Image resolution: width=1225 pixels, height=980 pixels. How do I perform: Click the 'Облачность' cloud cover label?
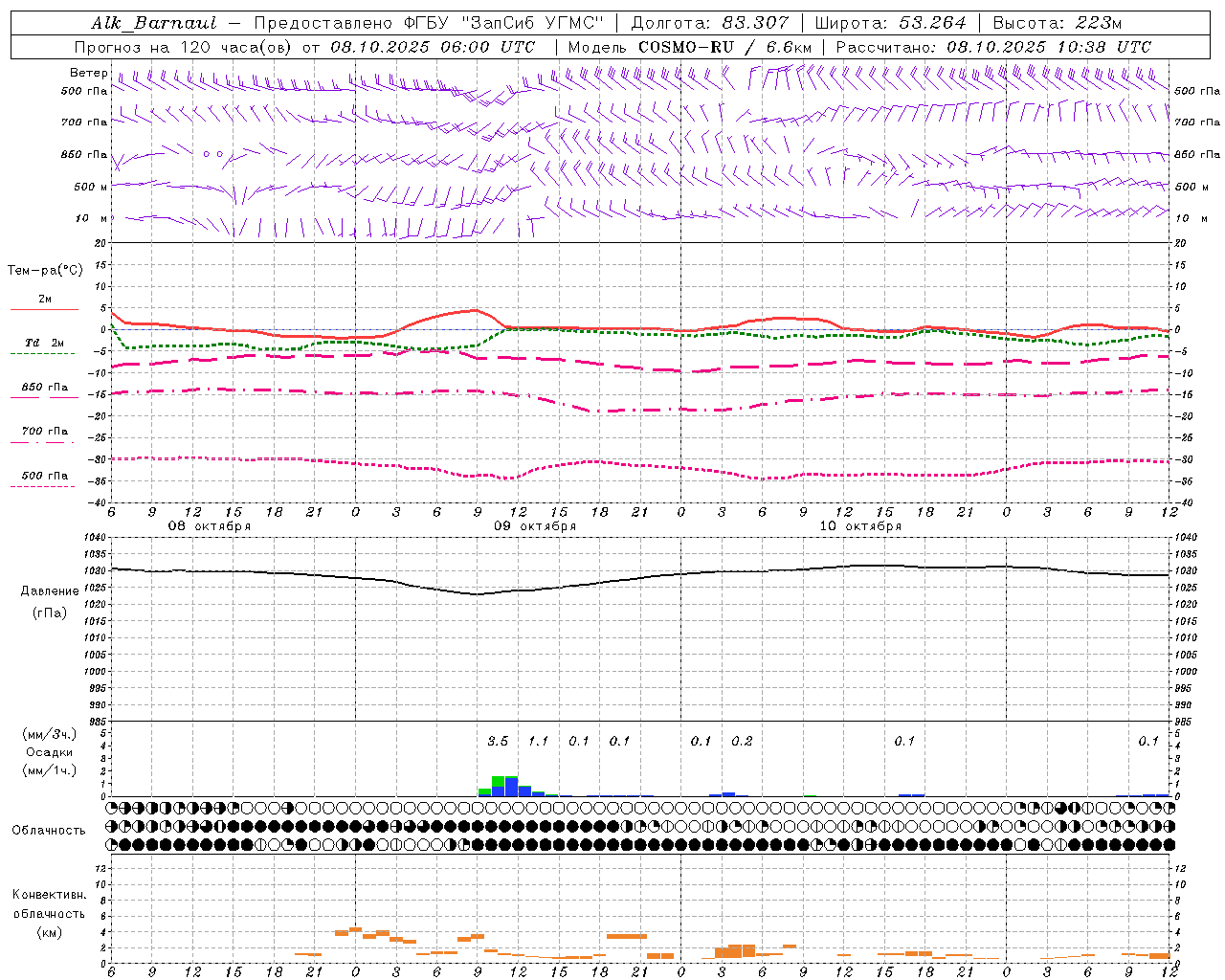(49, 831)
